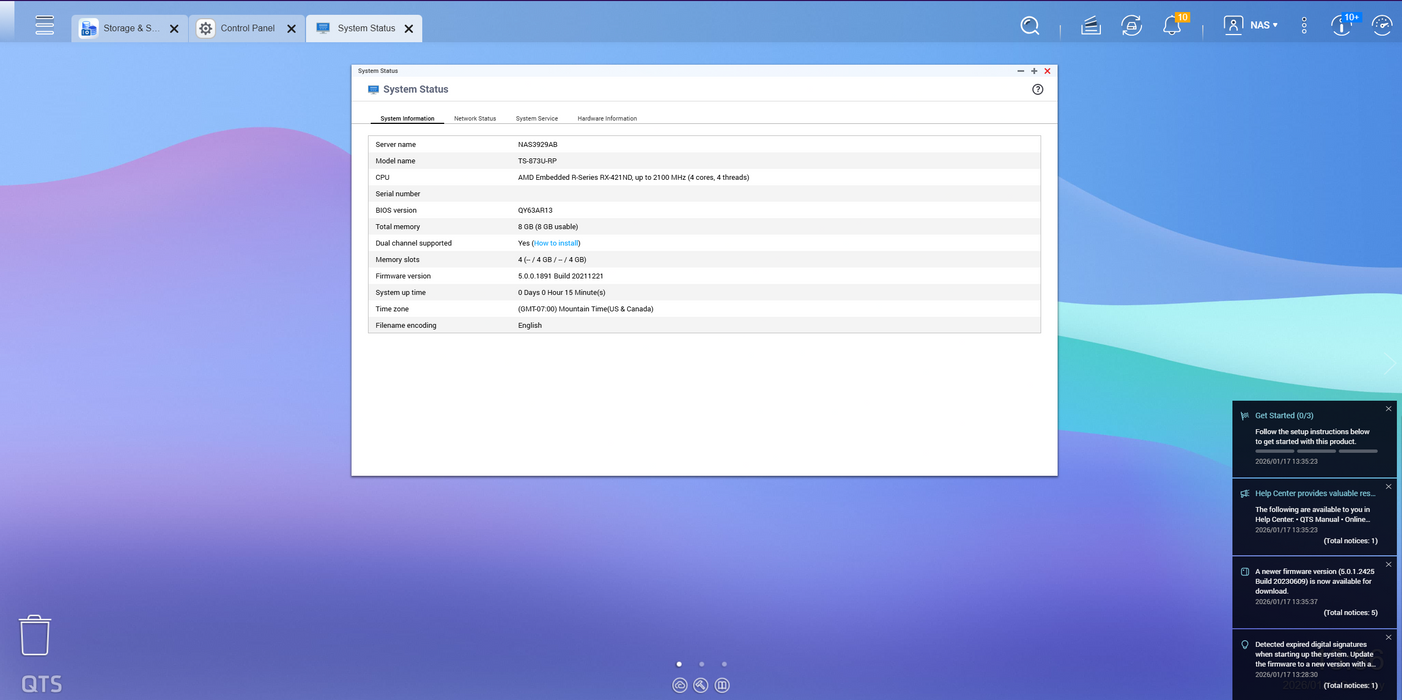1402x700 pixels.
Task: Open the background tasks icon
Action: pyautogui.click(x=1091, y=26)
